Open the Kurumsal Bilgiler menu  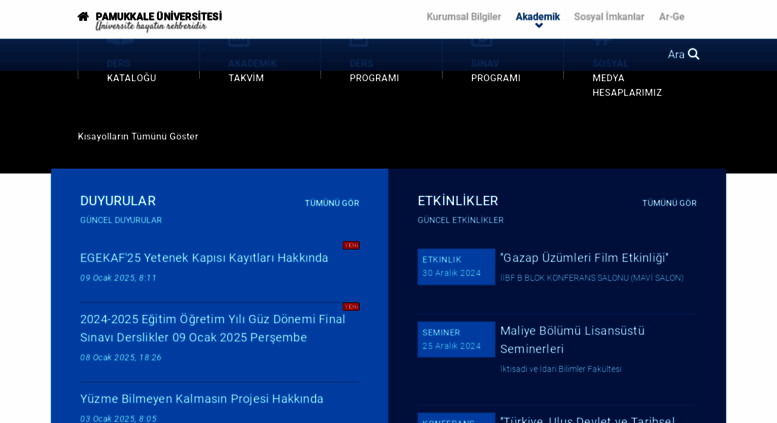pos(463,17)
